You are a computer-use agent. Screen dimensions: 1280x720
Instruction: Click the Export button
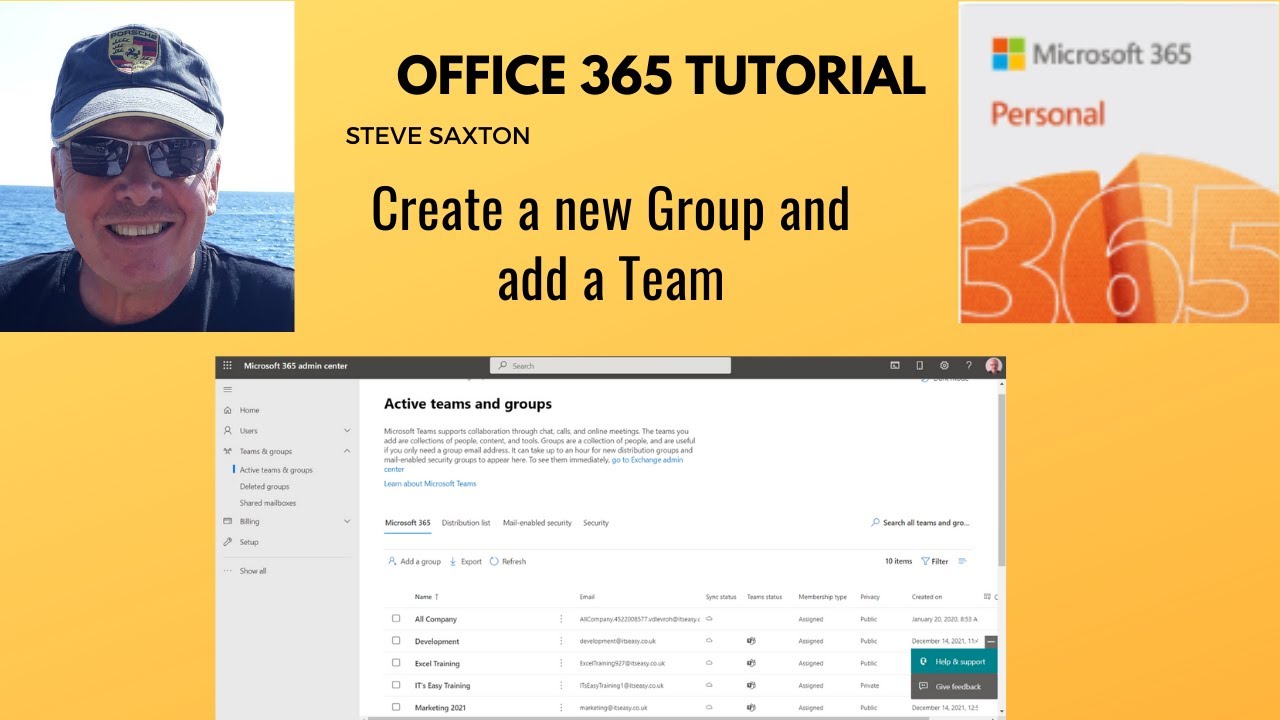(466, 562)
